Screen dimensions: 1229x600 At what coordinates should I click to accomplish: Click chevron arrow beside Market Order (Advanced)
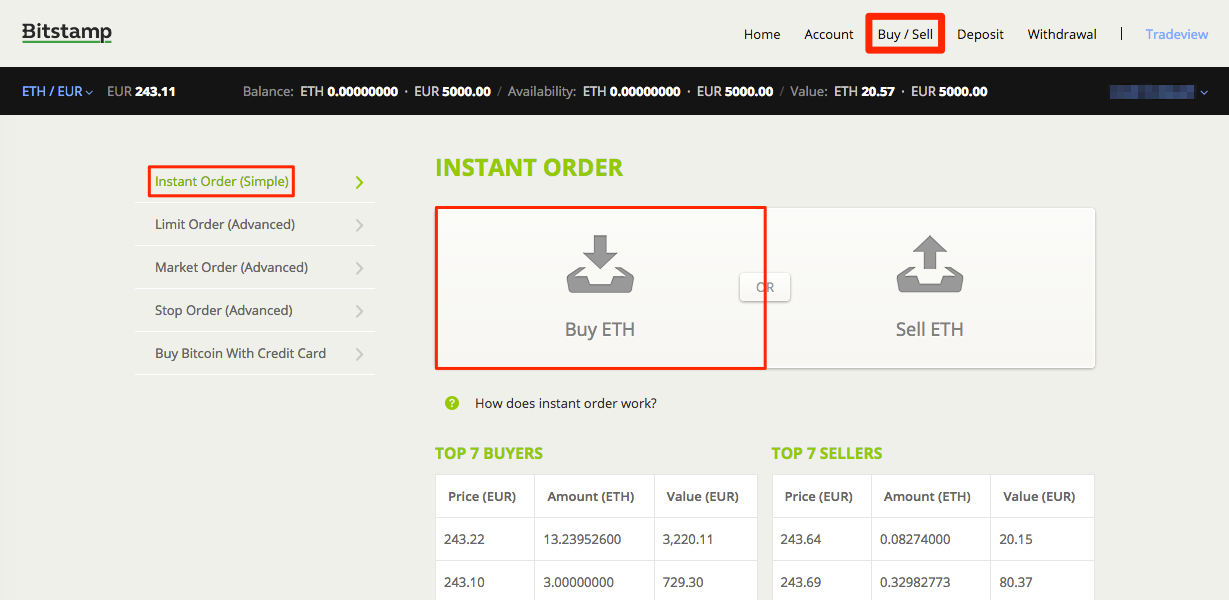pyautogui.click(x=359, y=268)
